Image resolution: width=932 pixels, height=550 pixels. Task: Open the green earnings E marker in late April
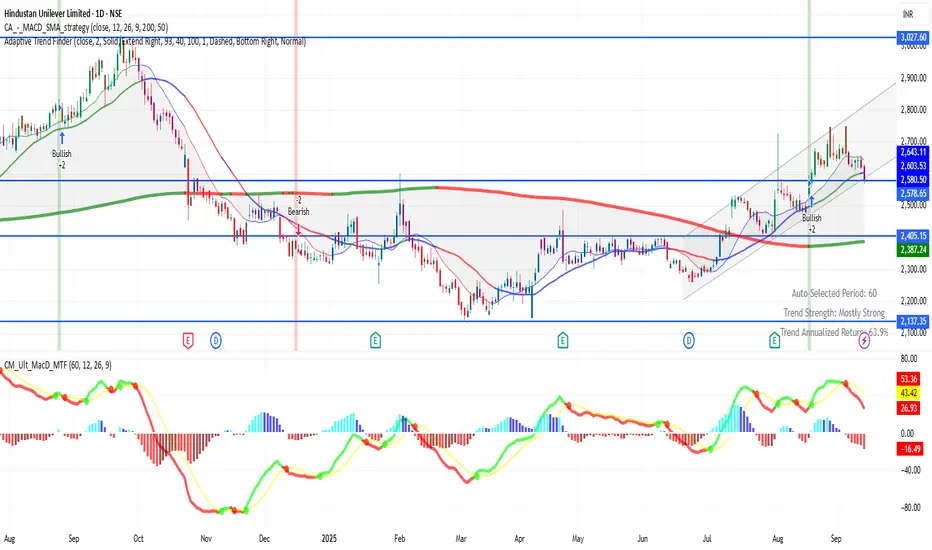(x=563, y=341)
